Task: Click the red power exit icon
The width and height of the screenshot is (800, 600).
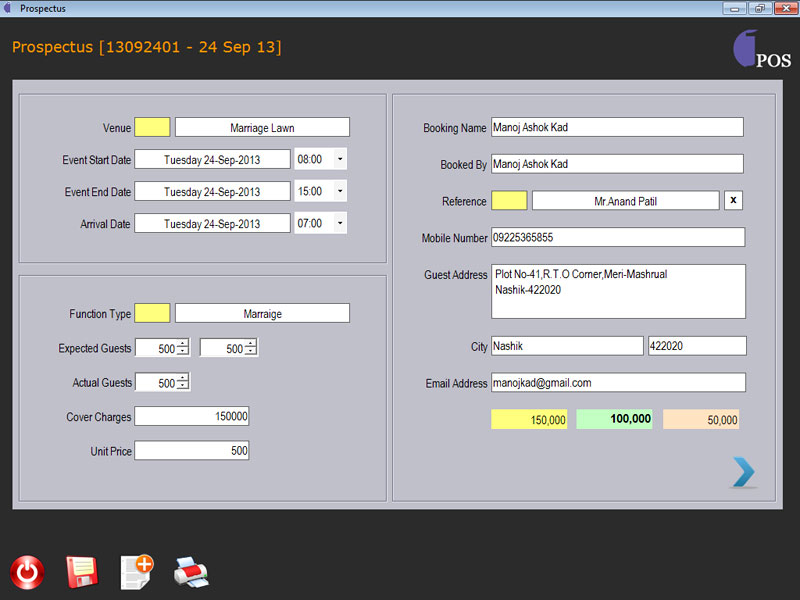Action: pos(27,572)
